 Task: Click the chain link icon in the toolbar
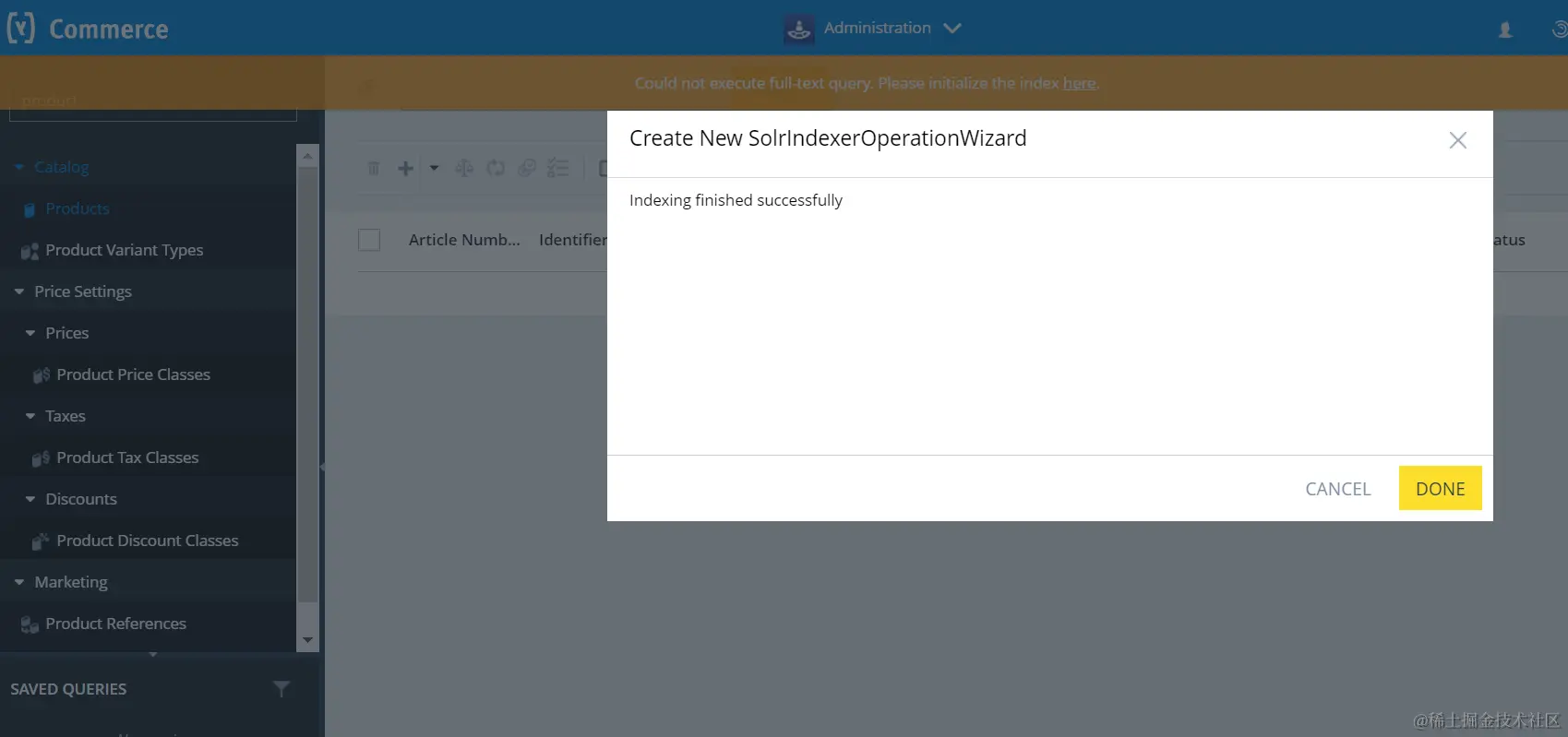(527, 168)
